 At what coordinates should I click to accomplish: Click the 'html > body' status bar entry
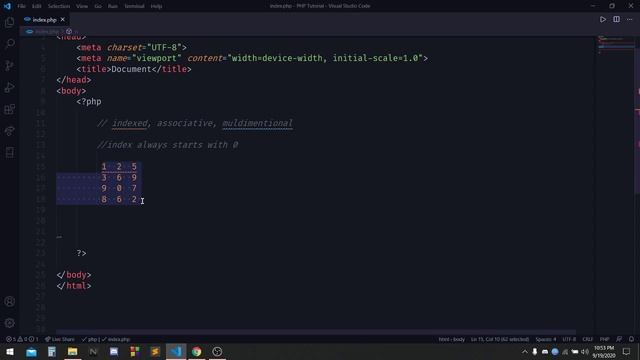pyautogui.click(x=451, y=339)
